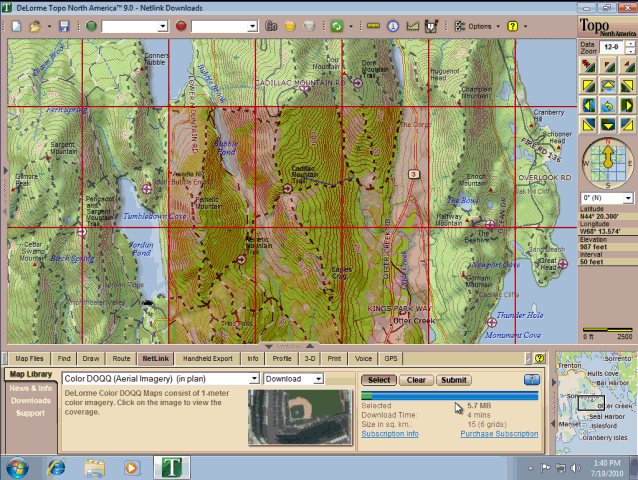
Task: Open the Purchase Subscription link
Action: (x=499, y=434)
